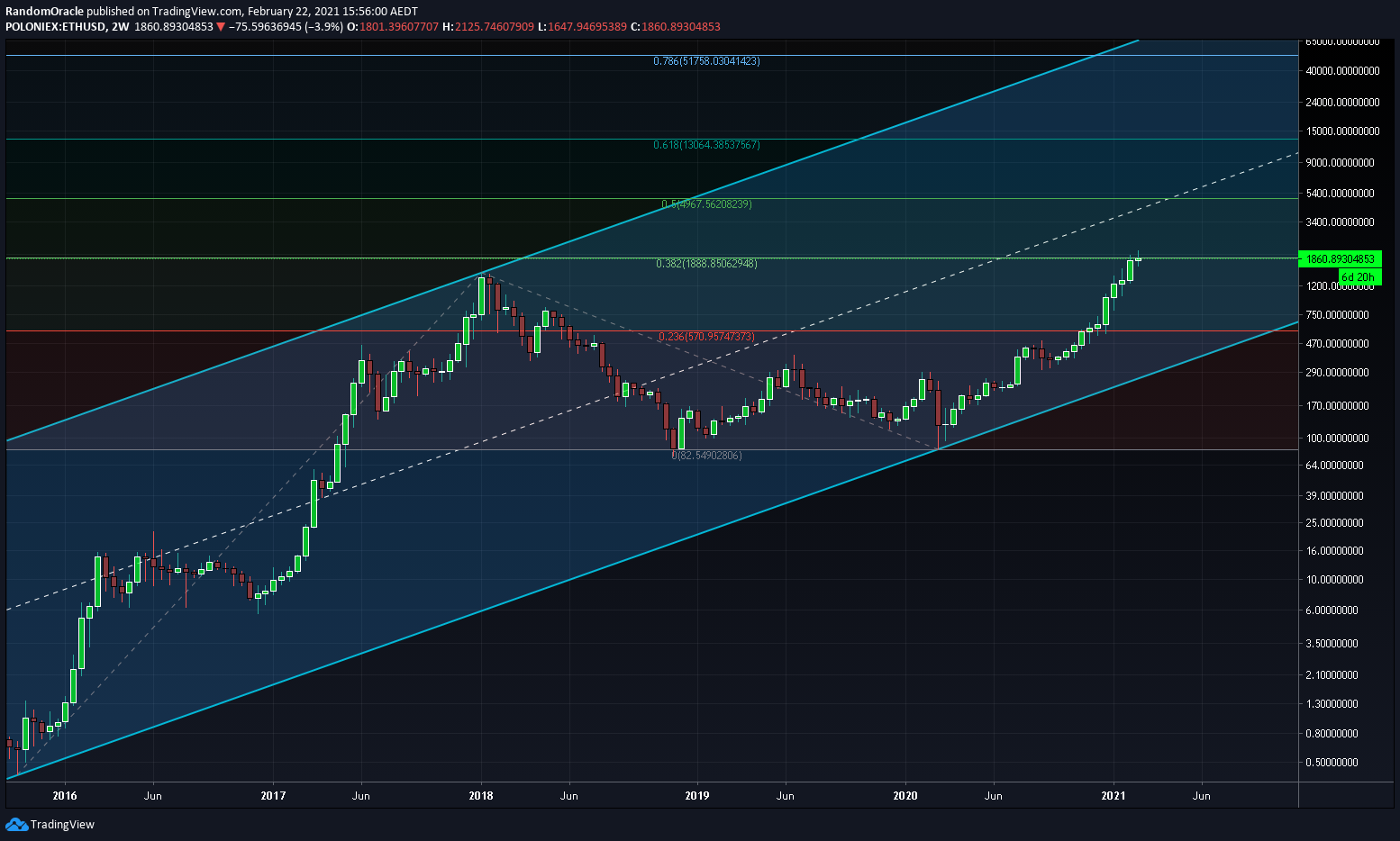Click the TradingView cloud logo icon
The width and height of the screenshot is (1400, 841).
(16, 824)
